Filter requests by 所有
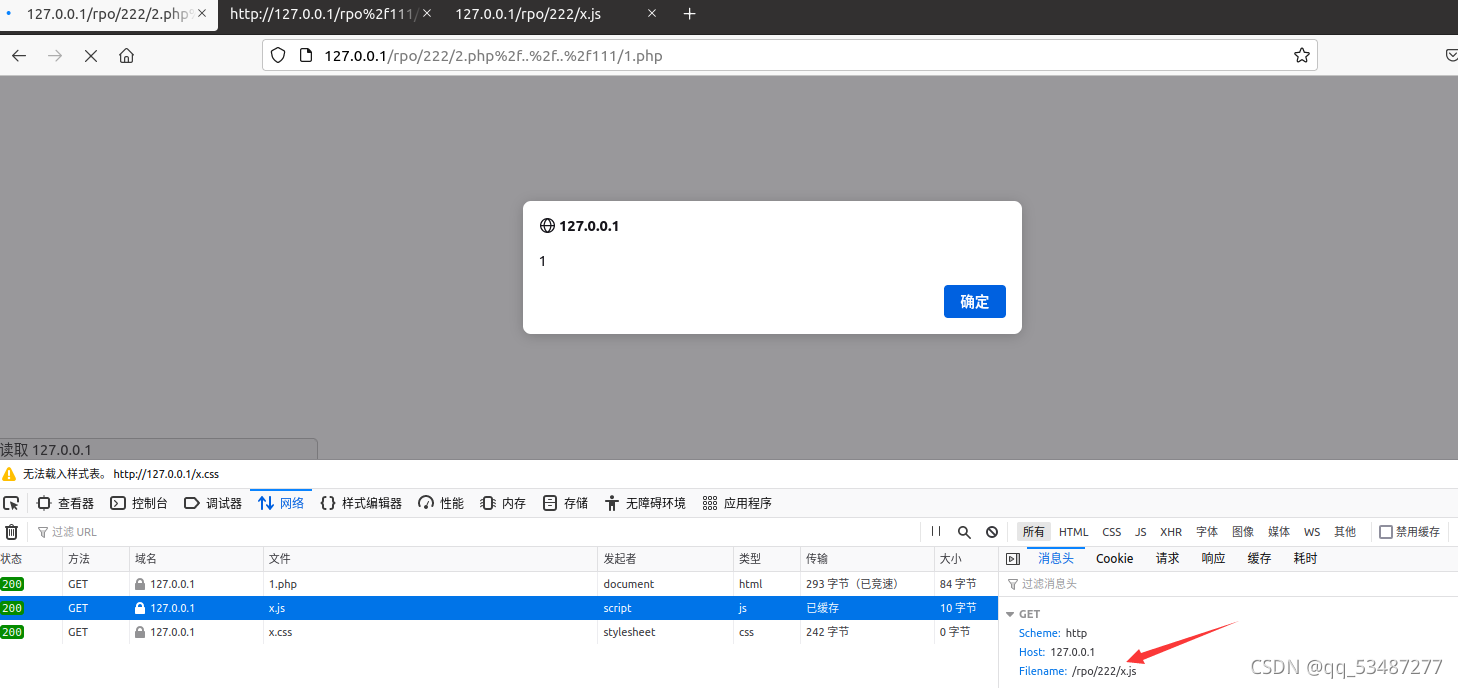The height and width of the screenshot is (688, 1458). point(1034,532)
